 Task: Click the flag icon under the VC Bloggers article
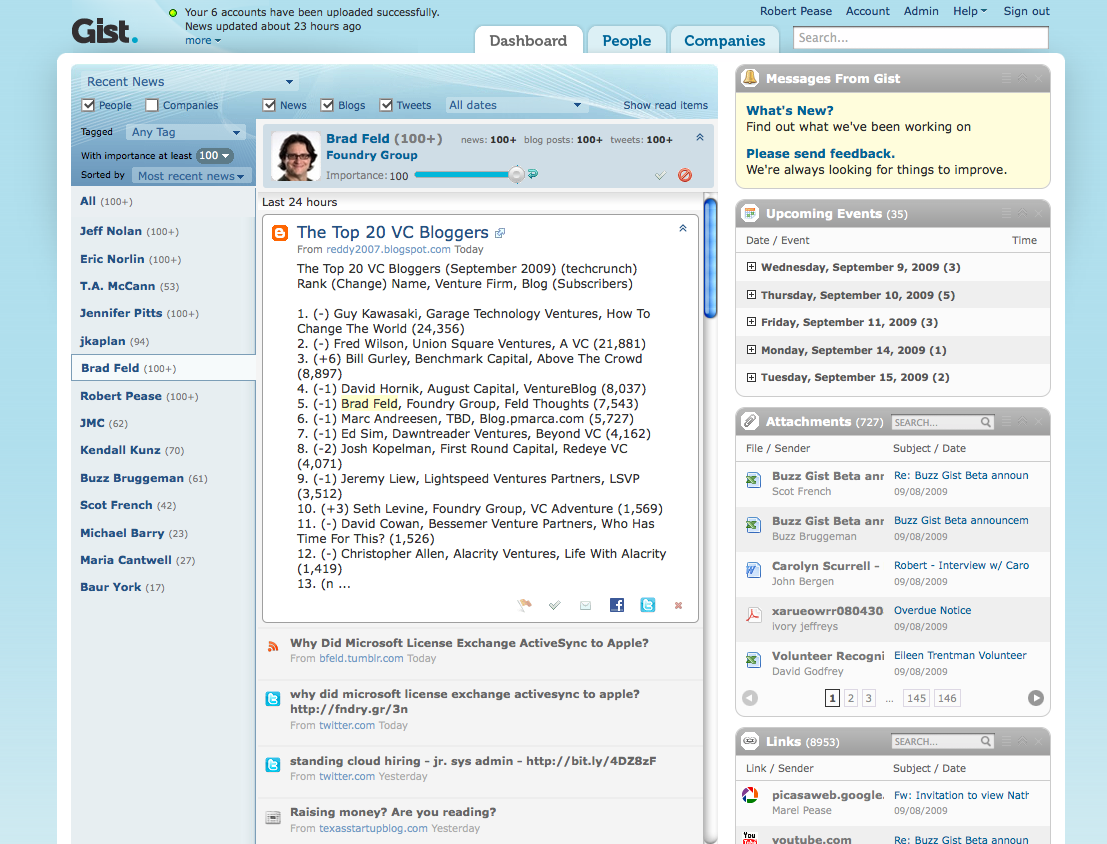coord(524,605)
